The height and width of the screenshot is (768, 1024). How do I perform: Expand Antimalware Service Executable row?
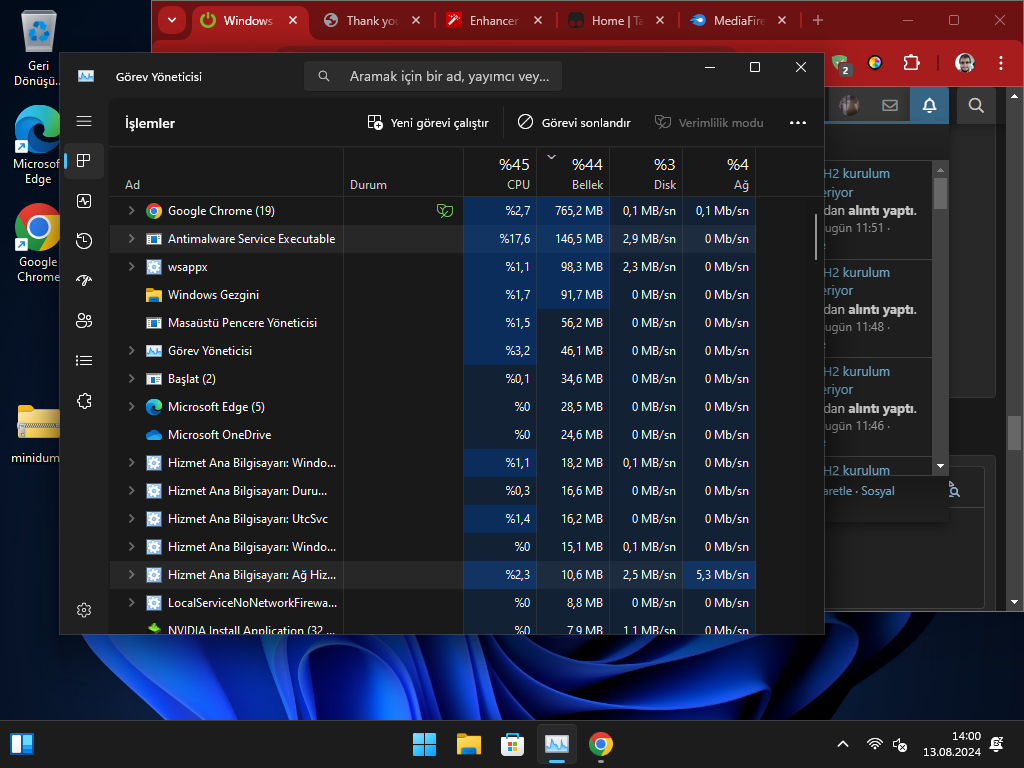click(x=131, y=238)
